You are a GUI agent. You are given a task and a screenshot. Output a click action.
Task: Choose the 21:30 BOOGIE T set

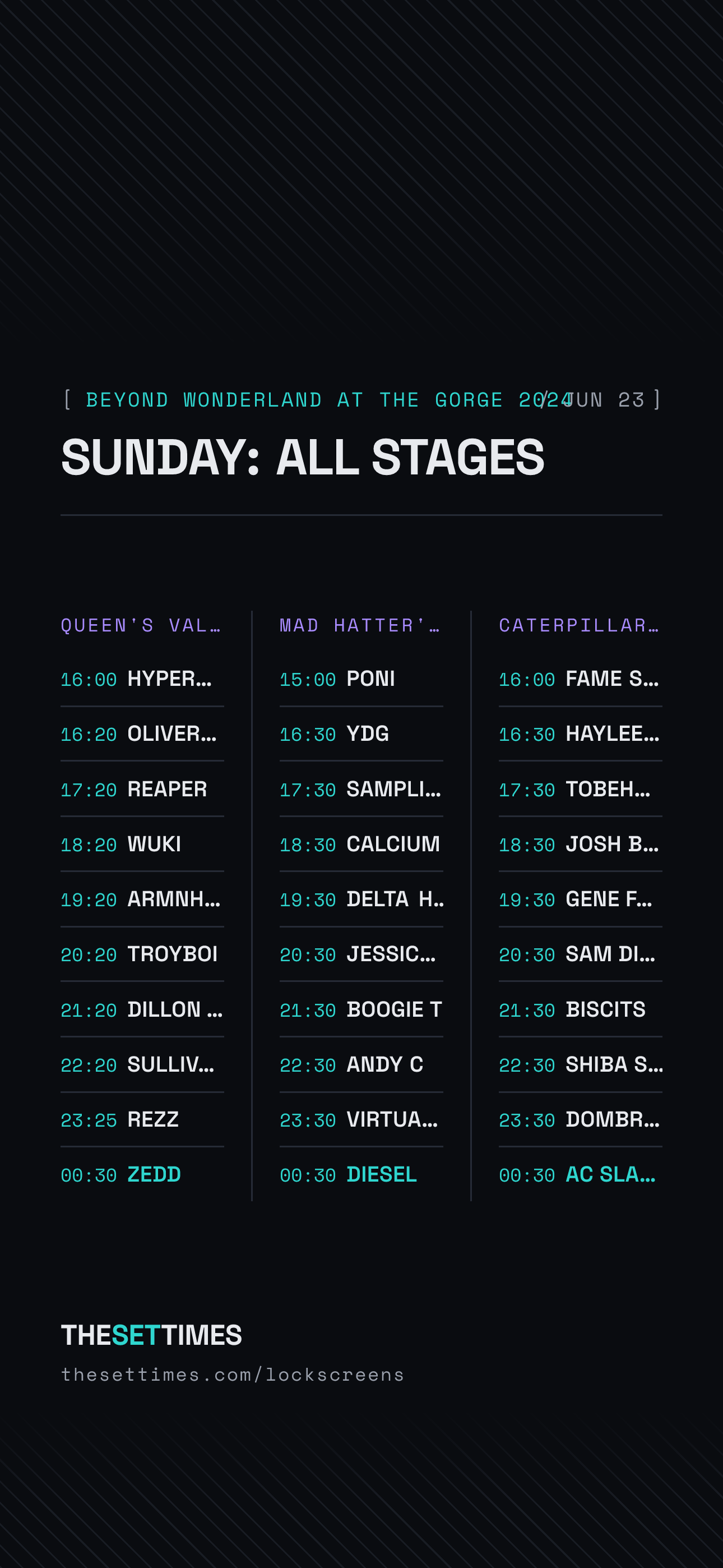(361, 1009)
